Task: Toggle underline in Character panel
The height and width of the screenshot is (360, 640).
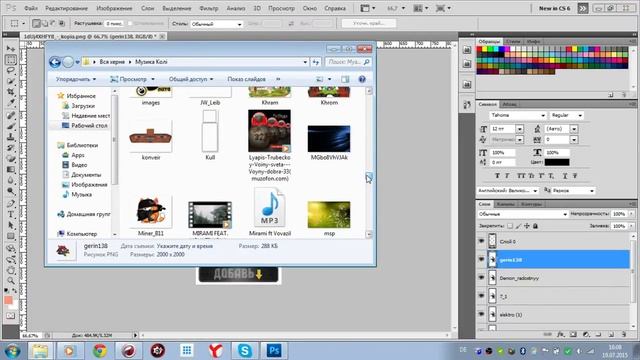Action: 565,176
